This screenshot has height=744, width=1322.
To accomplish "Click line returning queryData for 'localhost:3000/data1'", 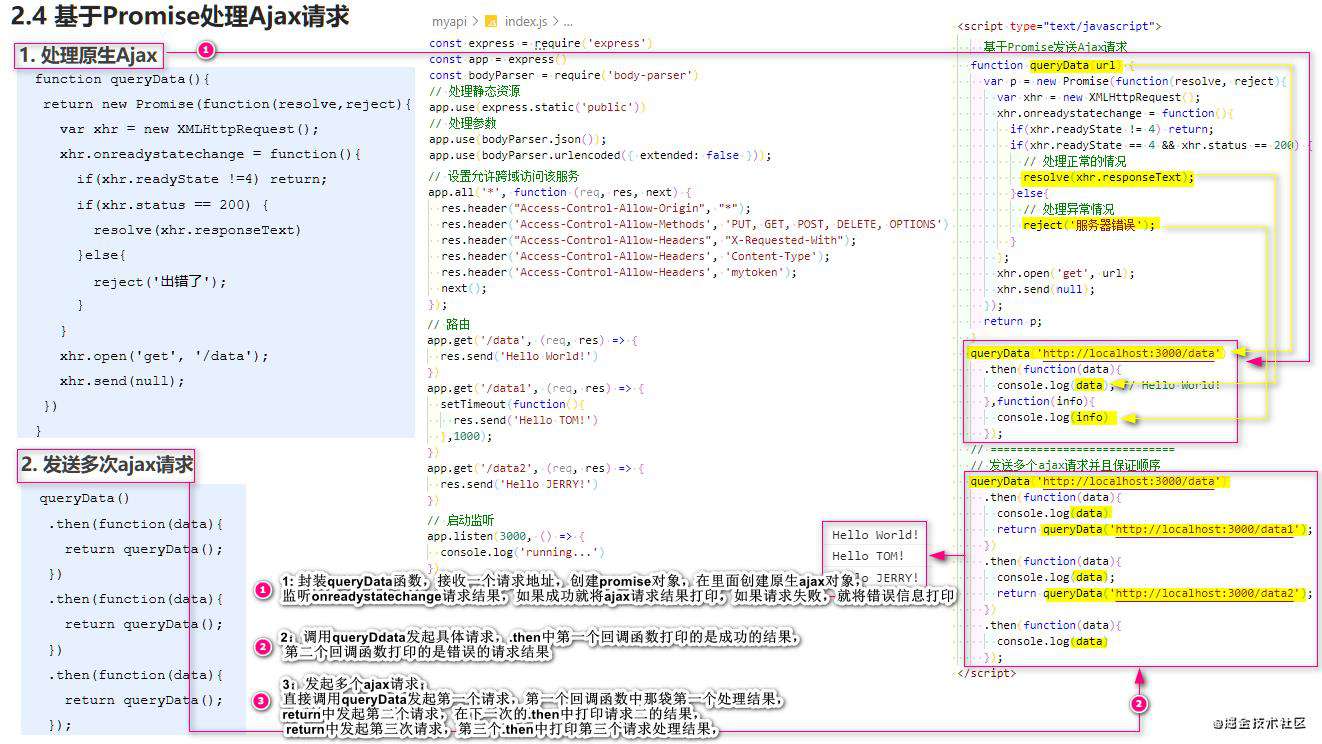I will [x=1154, y=529].
